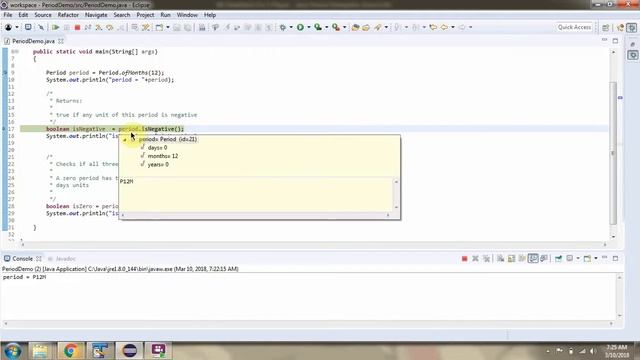Select the Console view tab
The image size is (640, 360).
tap(22, 259)
